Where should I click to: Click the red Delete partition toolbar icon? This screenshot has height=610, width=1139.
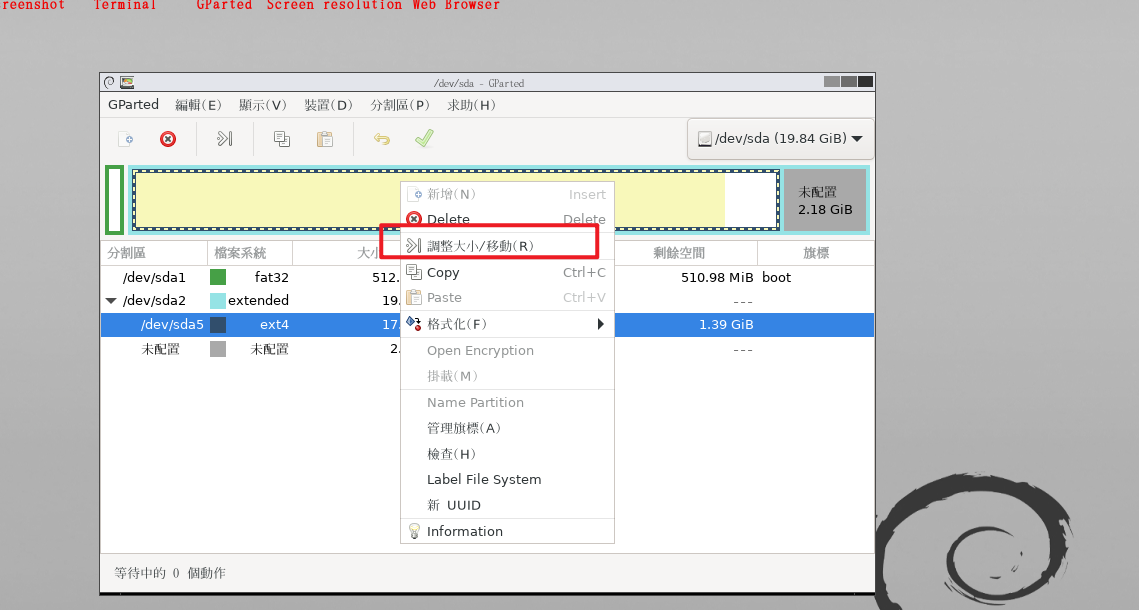(x=168, y=139)
